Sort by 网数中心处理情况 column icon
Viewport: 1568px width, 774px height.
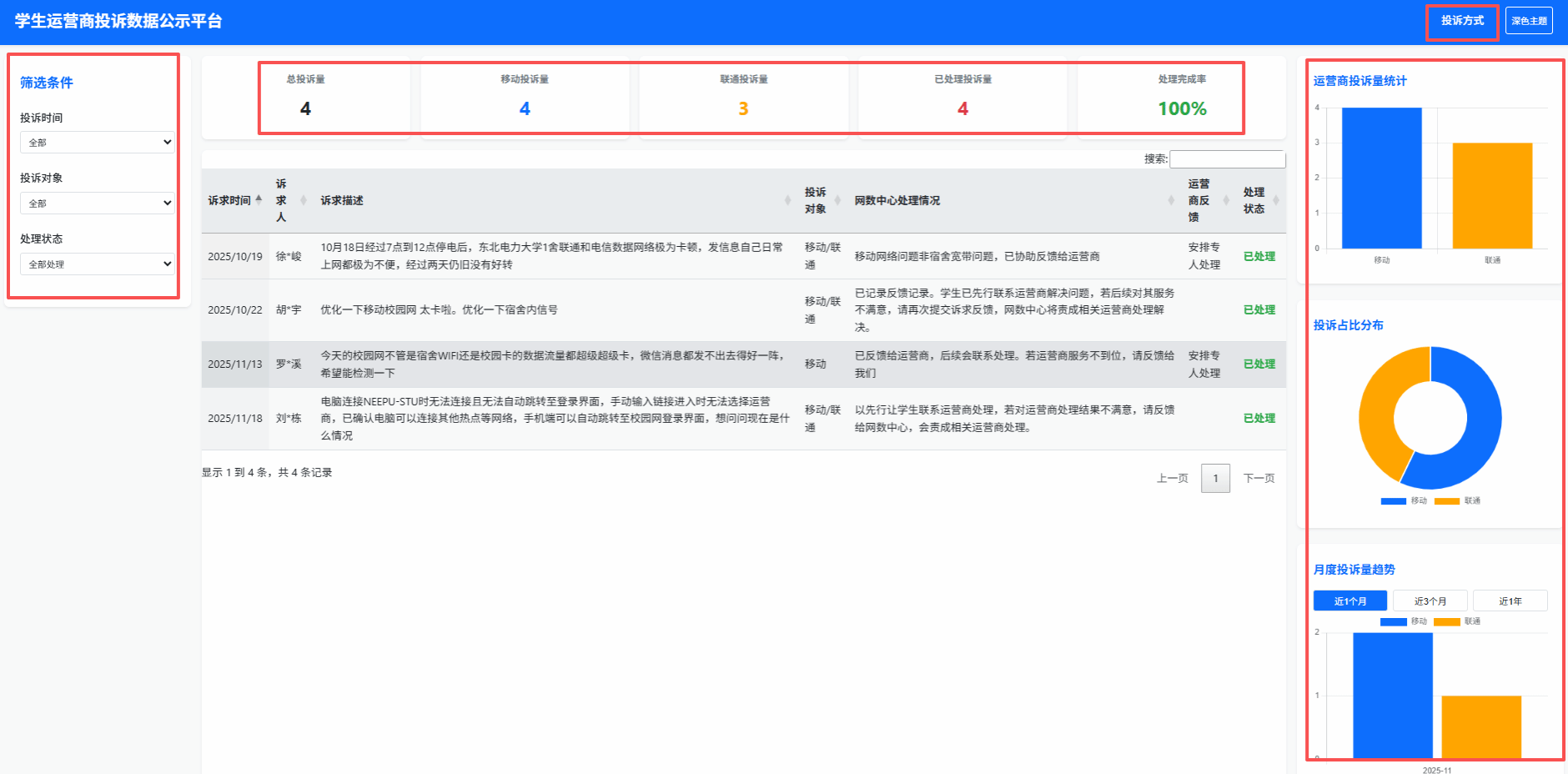click(1171, 200)
